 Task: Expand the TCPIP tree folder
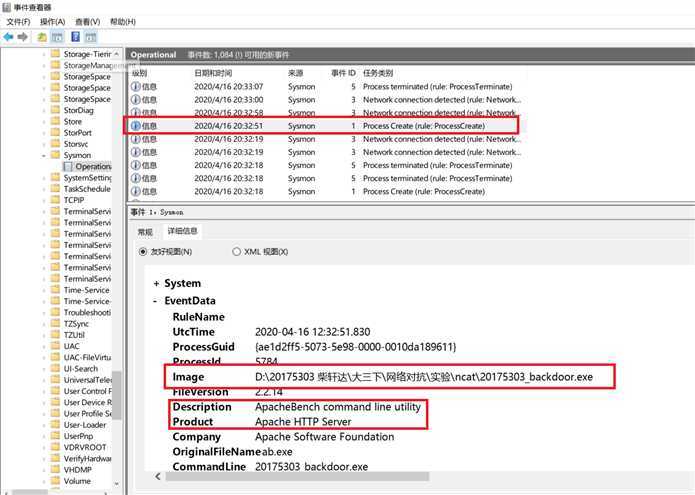(x=44, y=200)
